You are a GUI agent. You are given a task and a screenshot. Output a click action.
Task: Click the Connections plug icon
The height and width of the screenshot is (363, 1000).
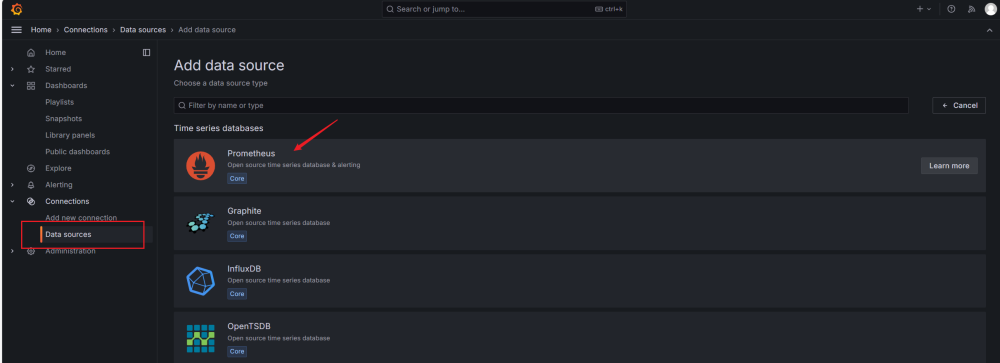(31, 202)
